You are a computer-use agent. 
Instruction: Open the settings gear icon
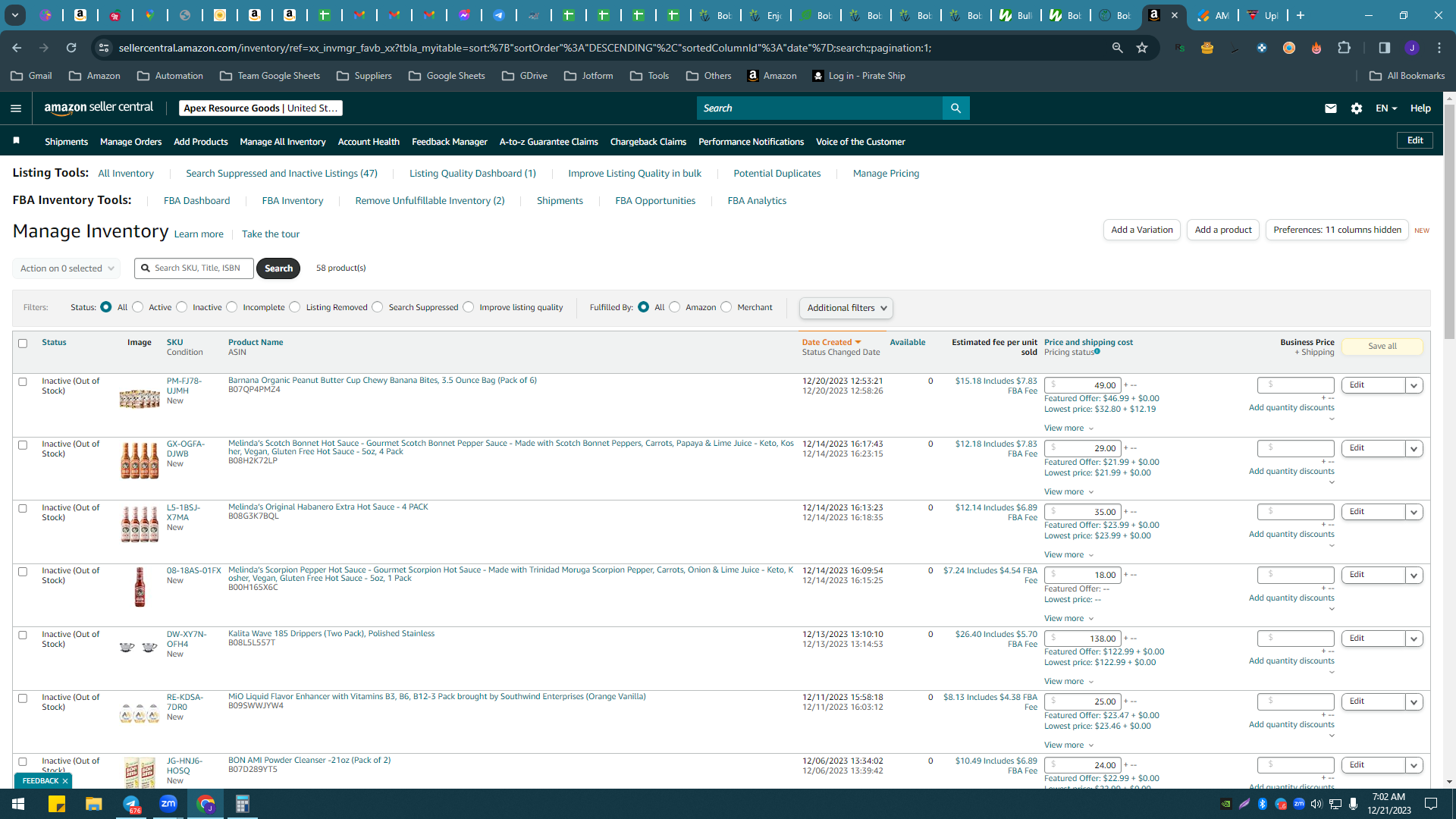[1357, 108]
